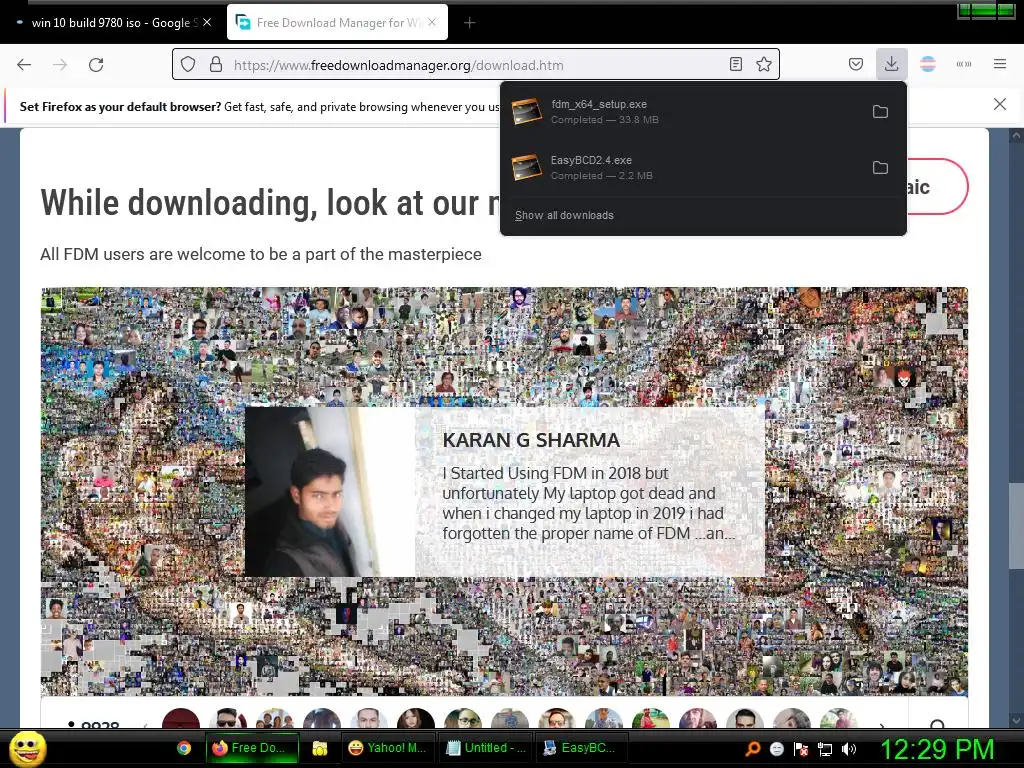Open the Action Center flag tray icon
1024x768 pixels.
point(801,749)
